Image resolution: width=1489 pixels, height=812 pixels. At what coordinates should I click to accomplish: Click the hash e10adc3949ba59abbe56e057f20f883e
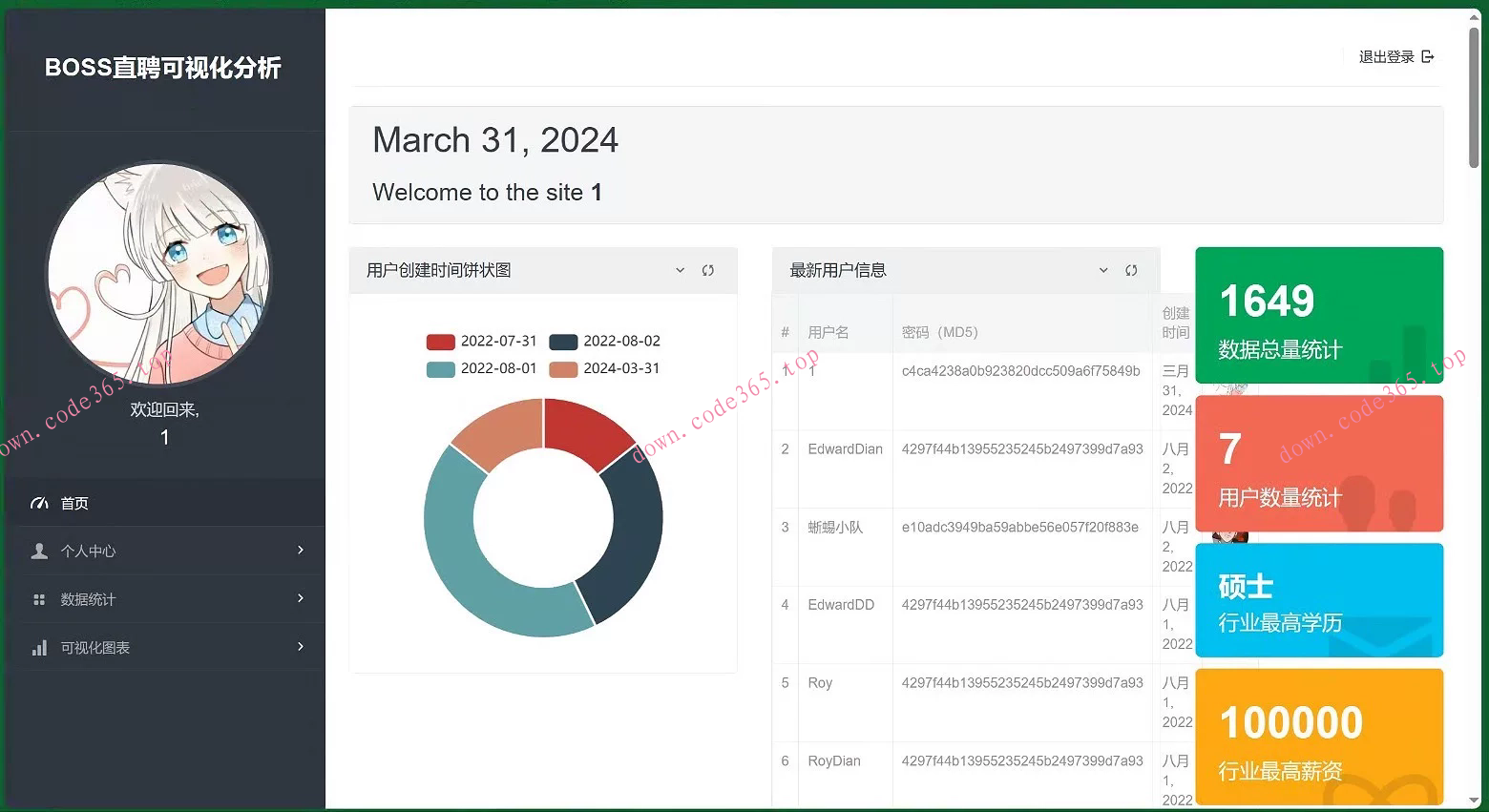[1020, 527]
